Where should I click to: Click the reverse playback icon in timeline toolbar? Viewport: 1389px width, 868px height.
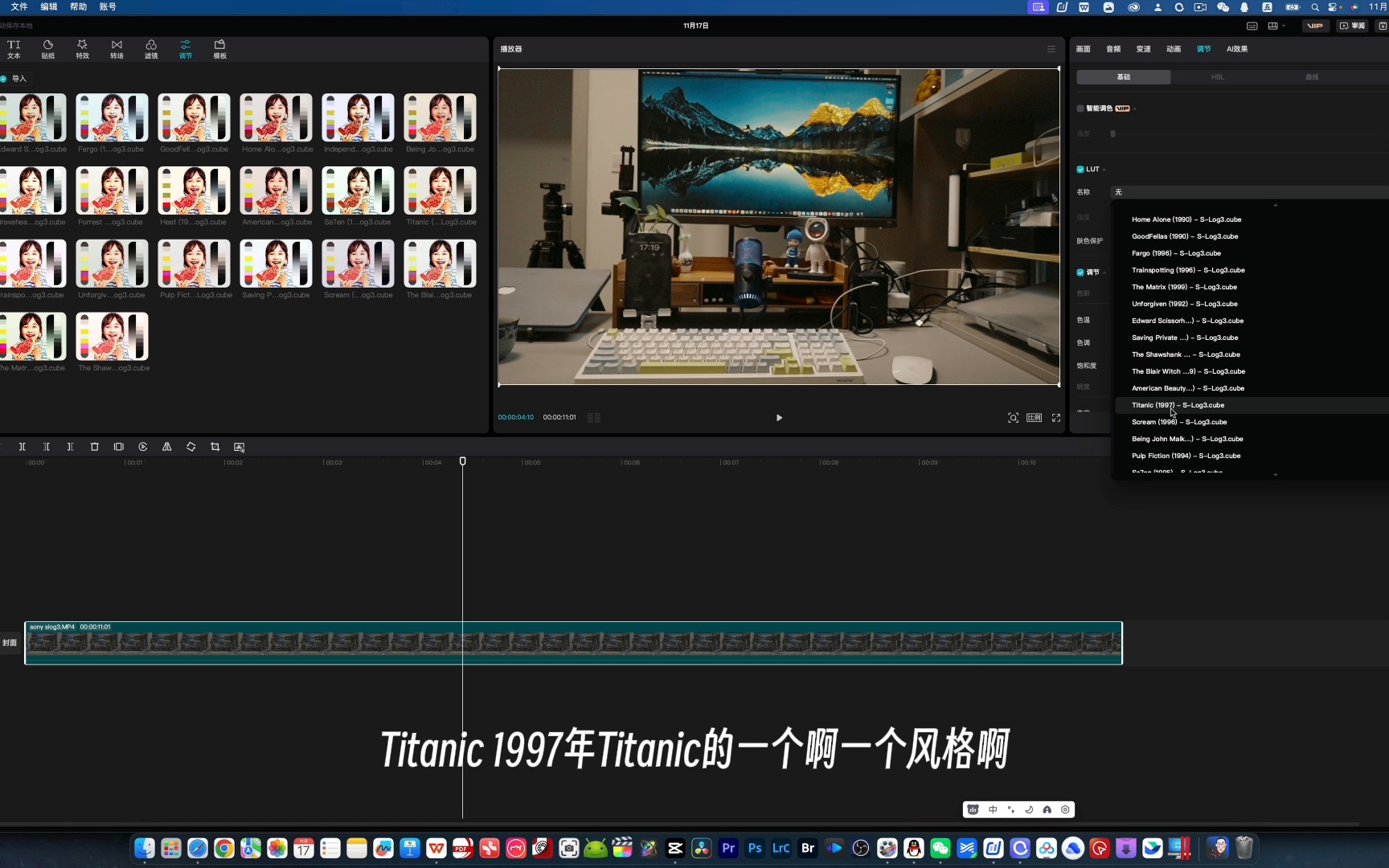(142, 447)
